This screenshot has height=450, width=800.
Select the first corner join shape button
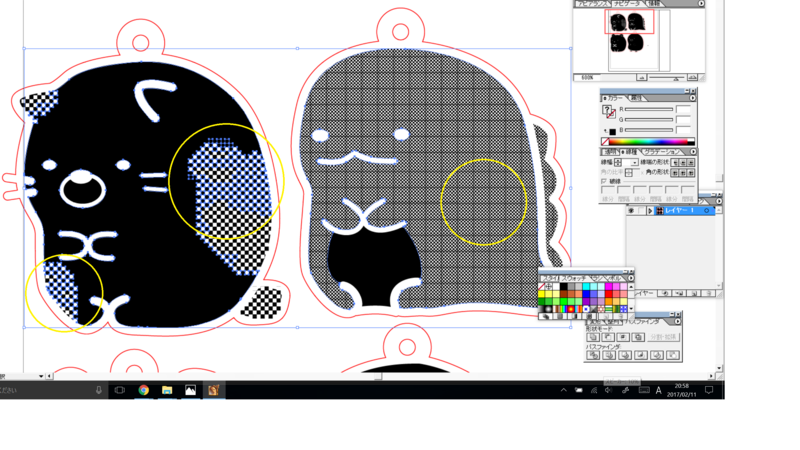tap(675, 172)
